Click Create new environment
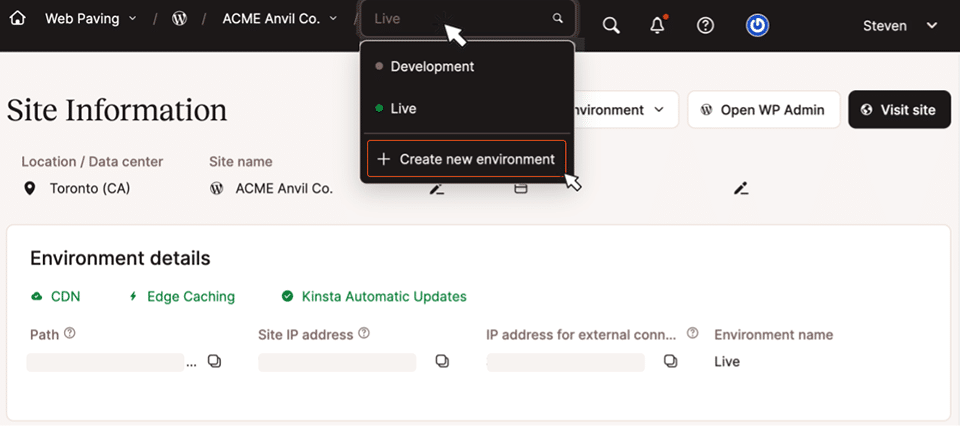 pos(466,159)
